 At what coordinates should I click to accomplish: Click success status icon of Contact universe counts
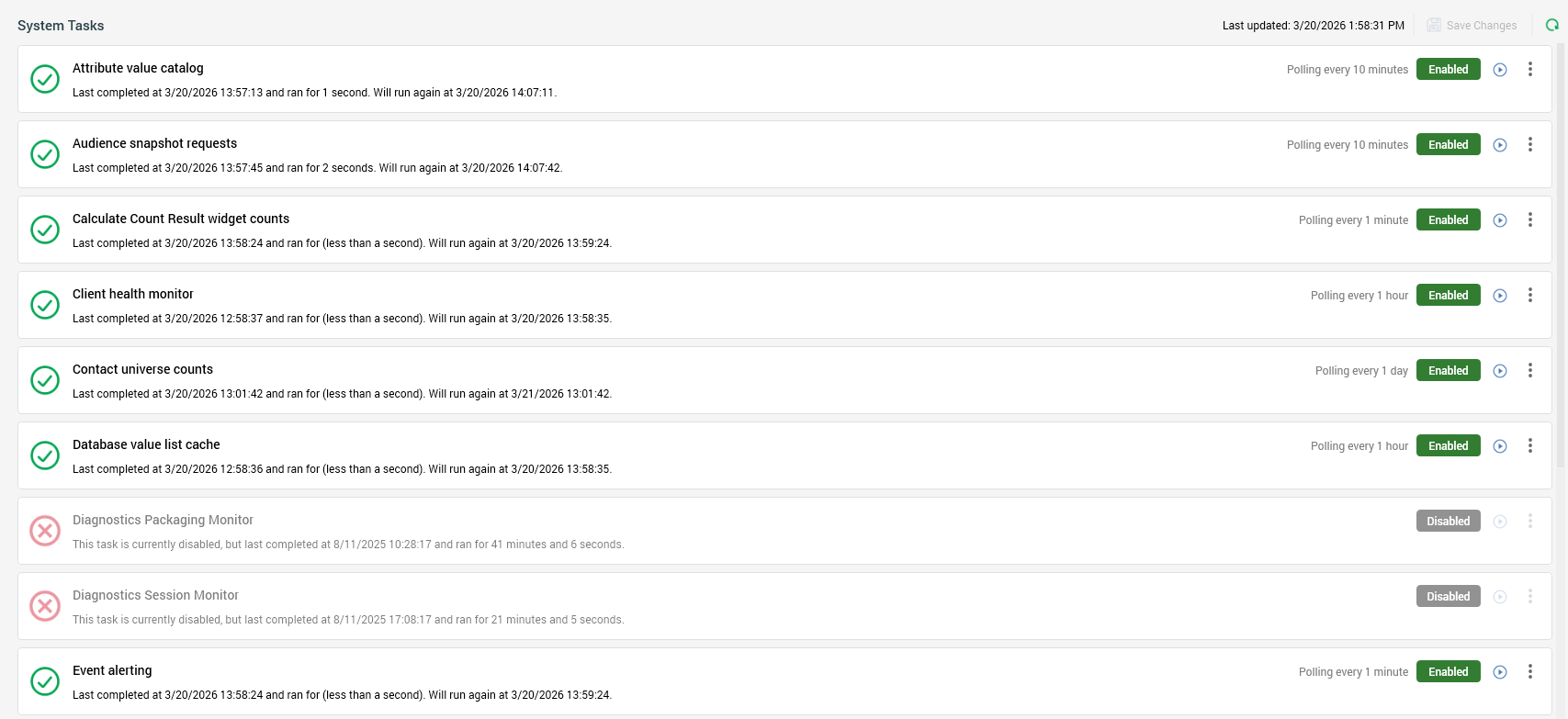click(x=45, y=380)
